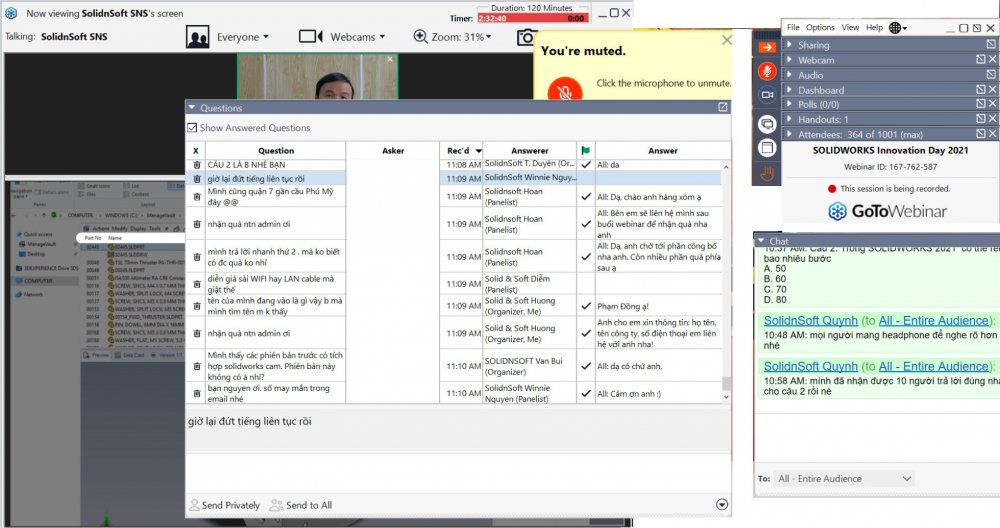Open chat recipient 'All - Entire Audience' dropdown

(x=843, y=478)
